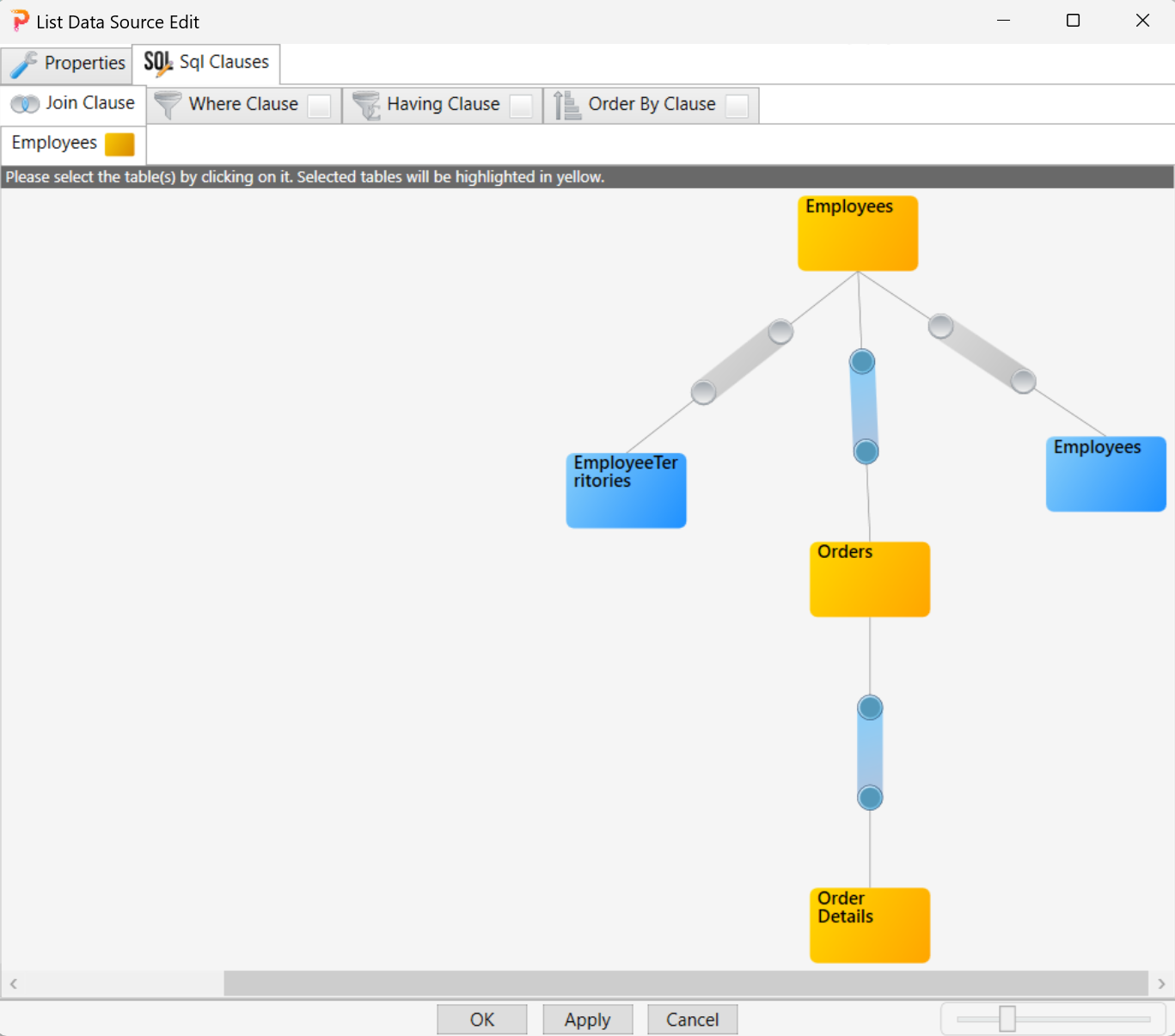The image size is (1175, 1036).
Task: Open the Where Clause tab
Action: pyautogui.click(x=243, y=105)
